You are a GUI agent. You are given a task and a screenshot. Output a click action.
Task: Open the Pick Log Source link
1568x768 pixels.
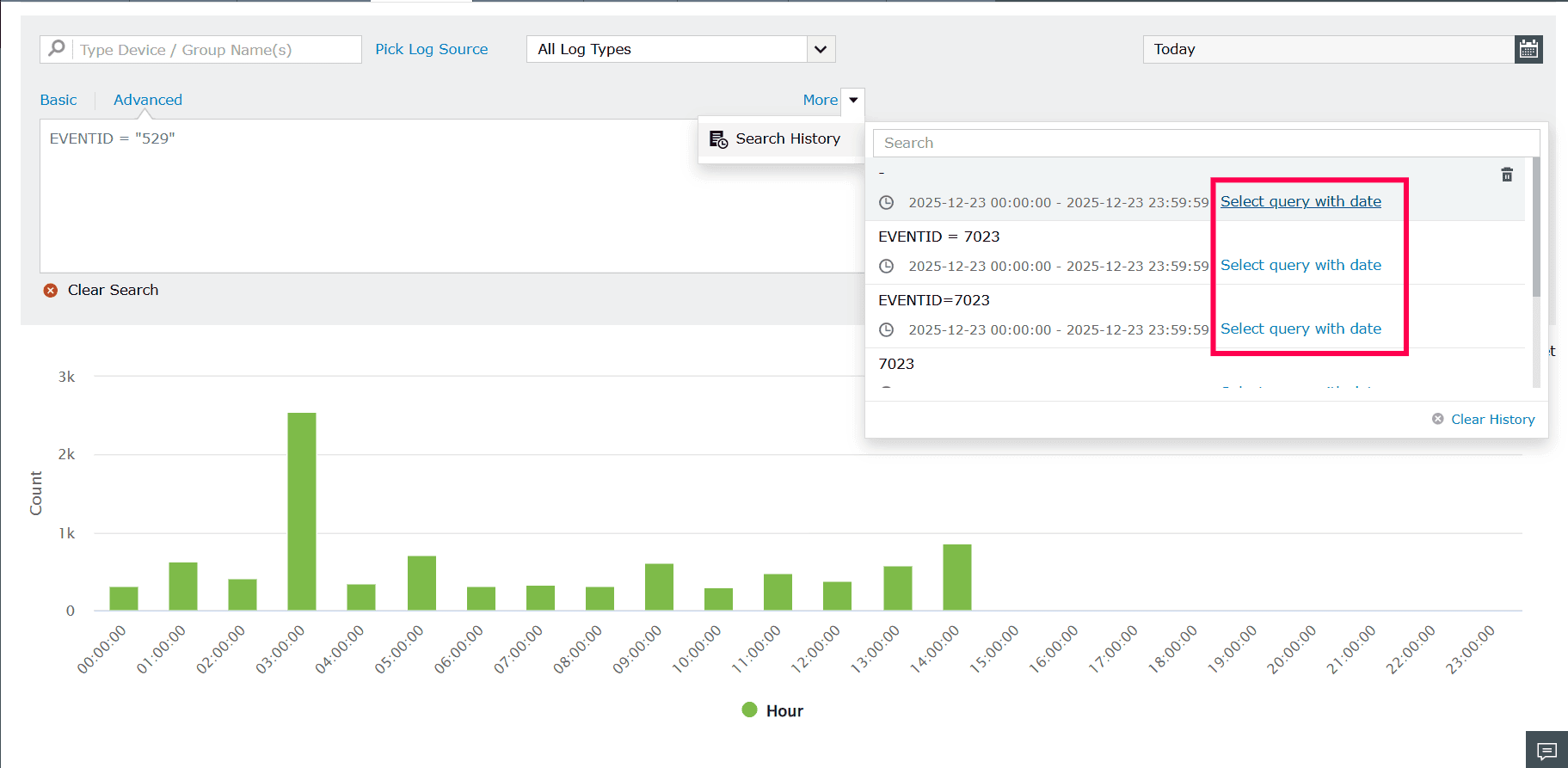[x=431, y=49]
